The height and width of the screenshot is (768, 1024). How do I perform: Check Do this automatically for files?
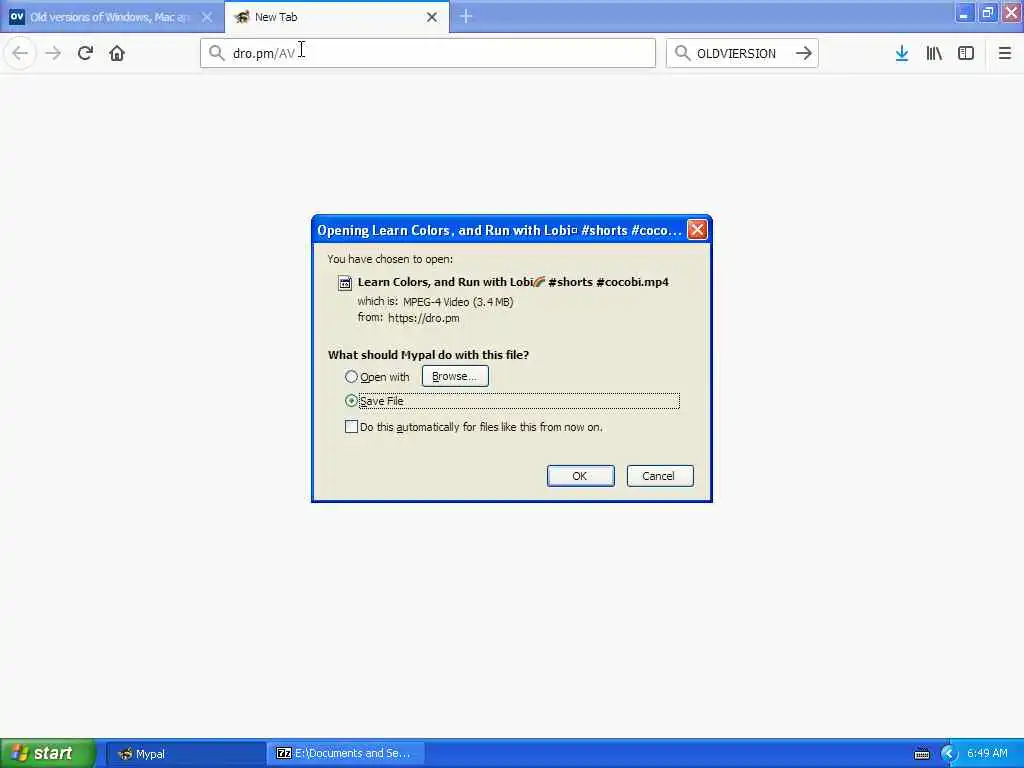(351, 426)
